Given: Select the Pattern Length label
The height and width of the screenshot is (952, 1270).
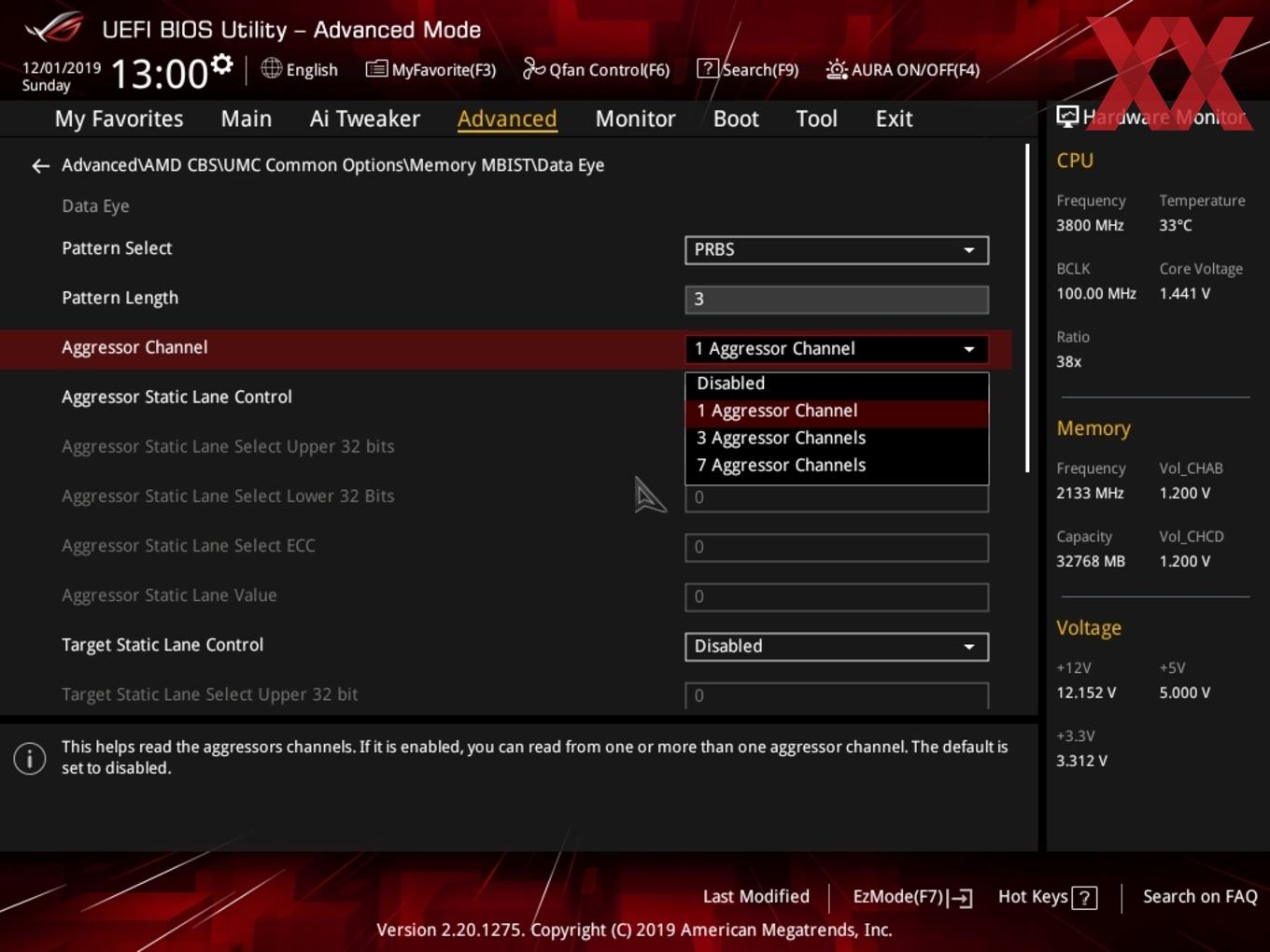Looking at the screenshot, I should [x=120, y=298].
